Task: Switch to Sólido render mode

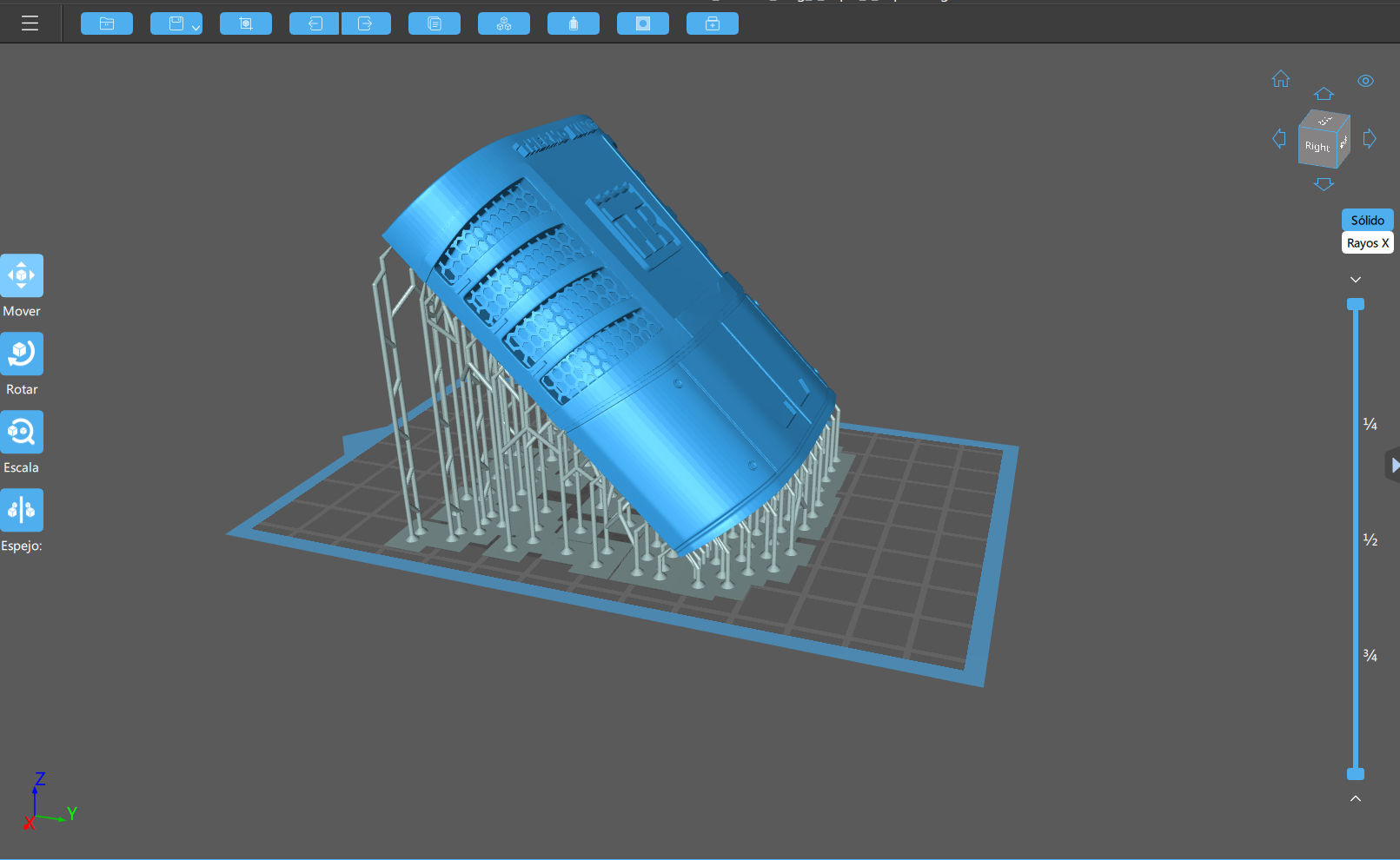Action: click(1367, 220)
